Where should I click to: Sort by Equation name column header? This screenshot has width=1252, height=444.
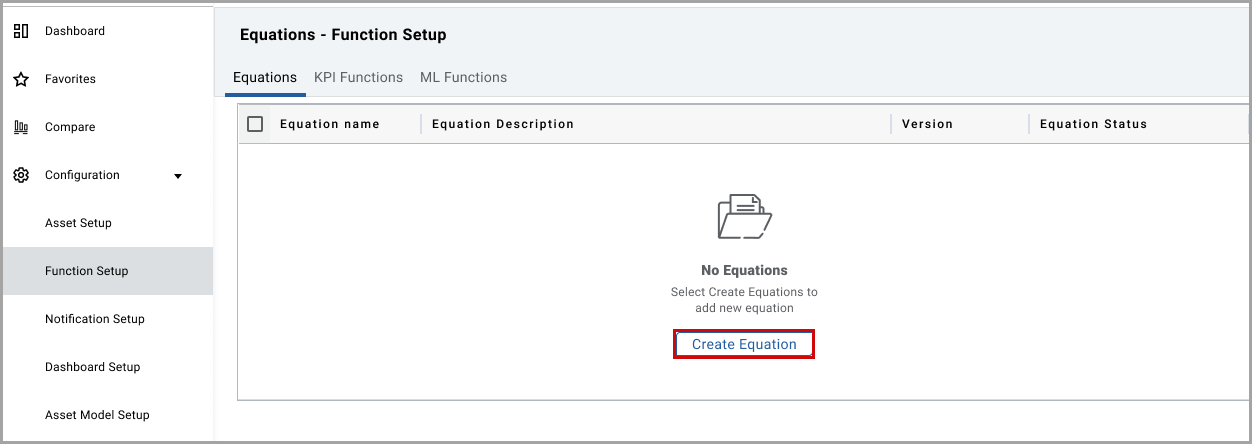pyautogui.click(x=330, y=124)
